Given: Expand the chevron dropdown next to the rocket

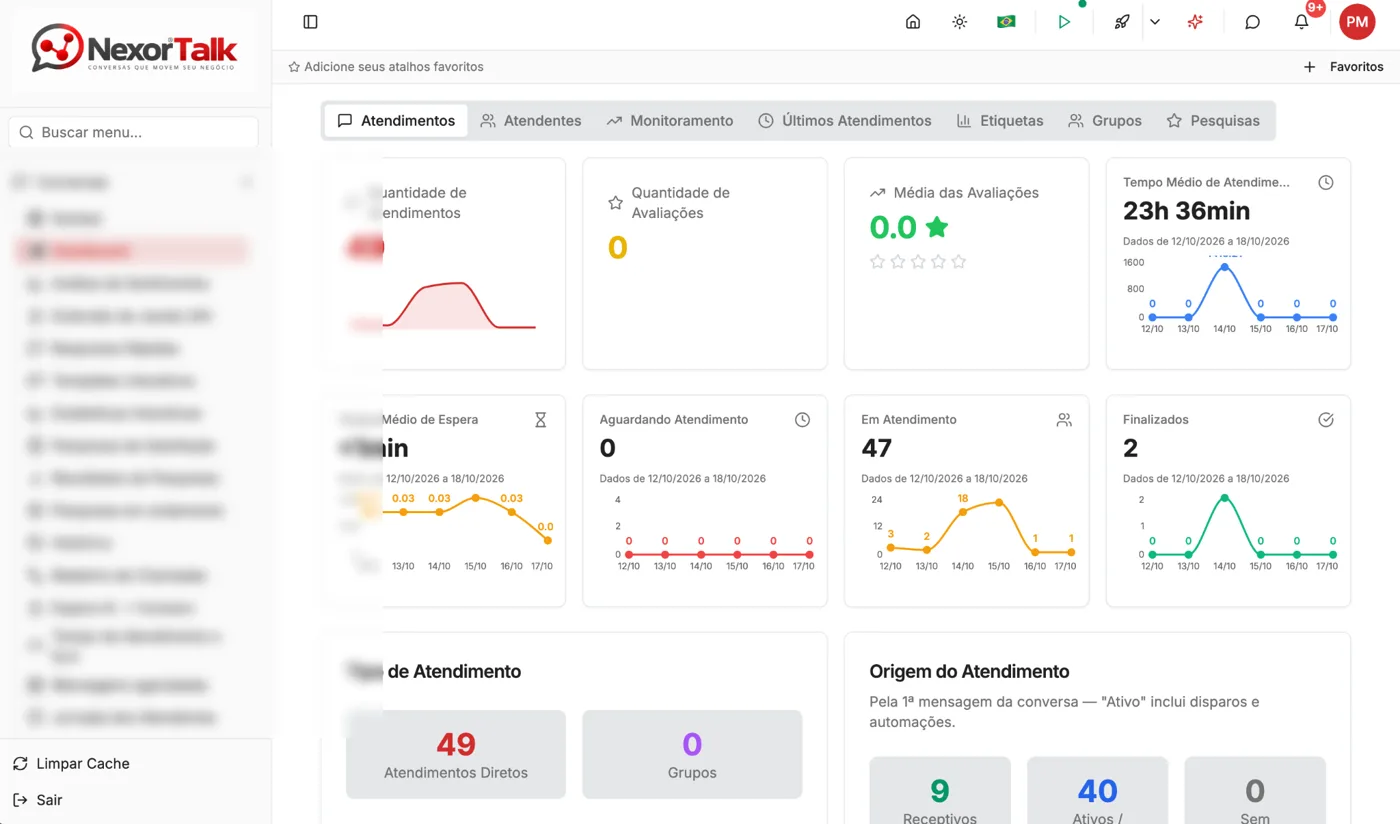Looking at the screenshot, I should 1155,22.
